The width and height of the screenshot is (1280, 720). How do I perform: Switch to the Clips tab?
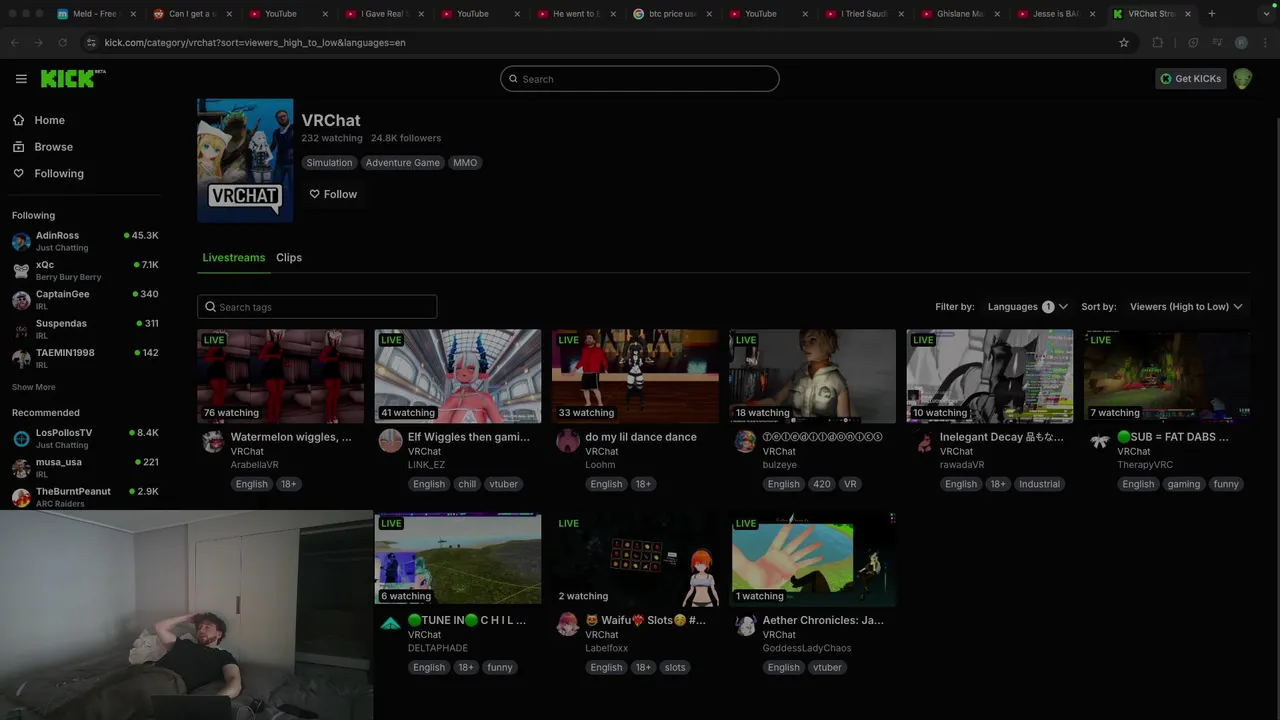(x=289, y=258)
